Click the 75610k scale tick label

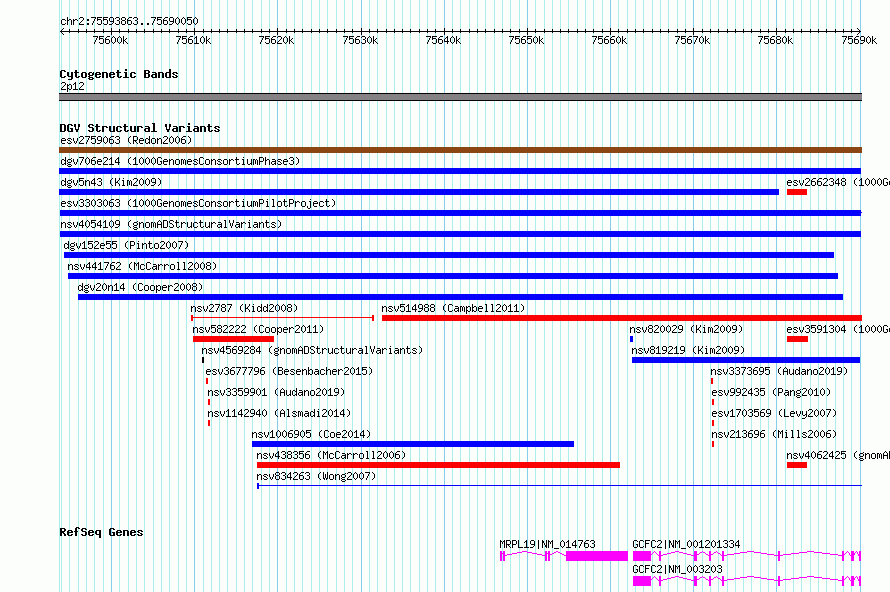193,40
